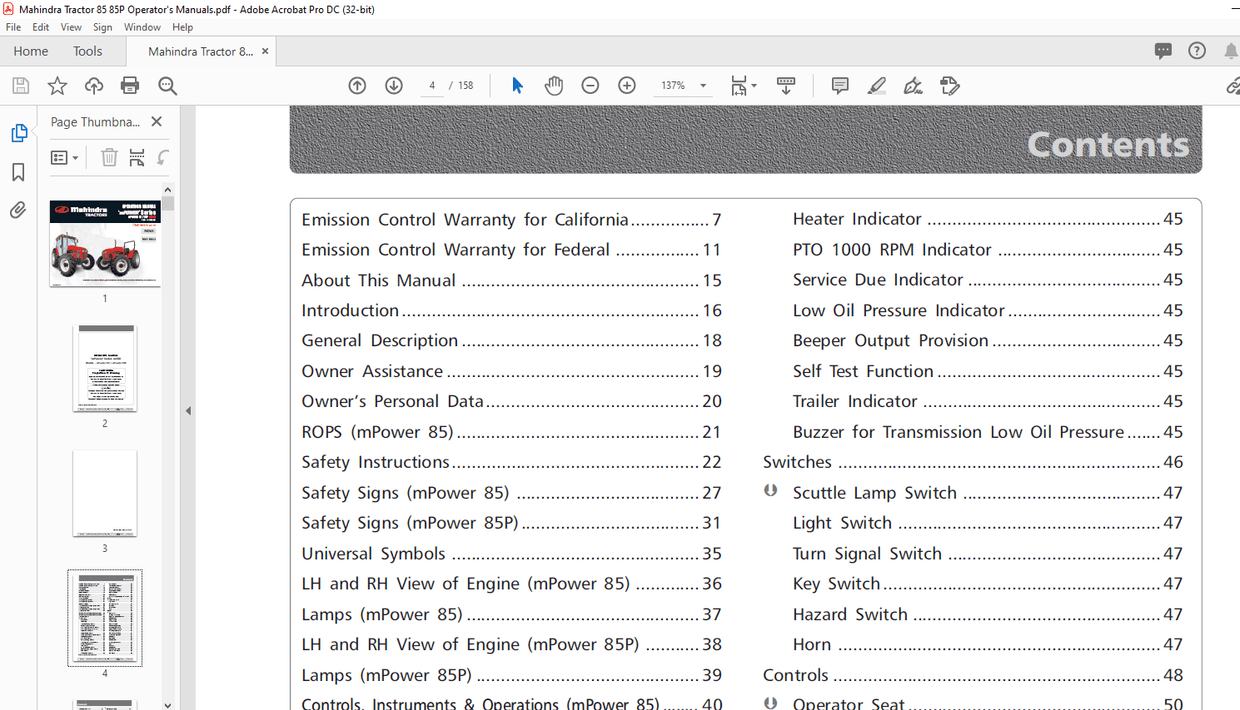Open the Bookmarks panel

tap(19, 172)
